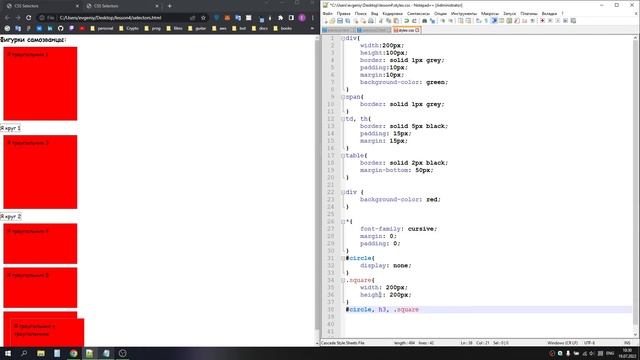
Task: Open the Chrome three-dot menu
Action: coord(312,18)
